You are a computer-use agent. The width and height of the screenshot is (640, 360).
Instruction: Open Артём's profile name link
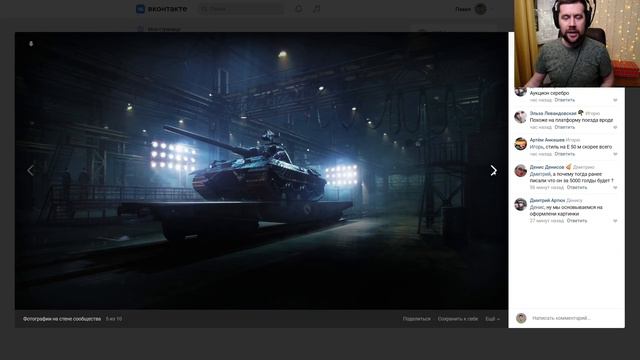547,140
